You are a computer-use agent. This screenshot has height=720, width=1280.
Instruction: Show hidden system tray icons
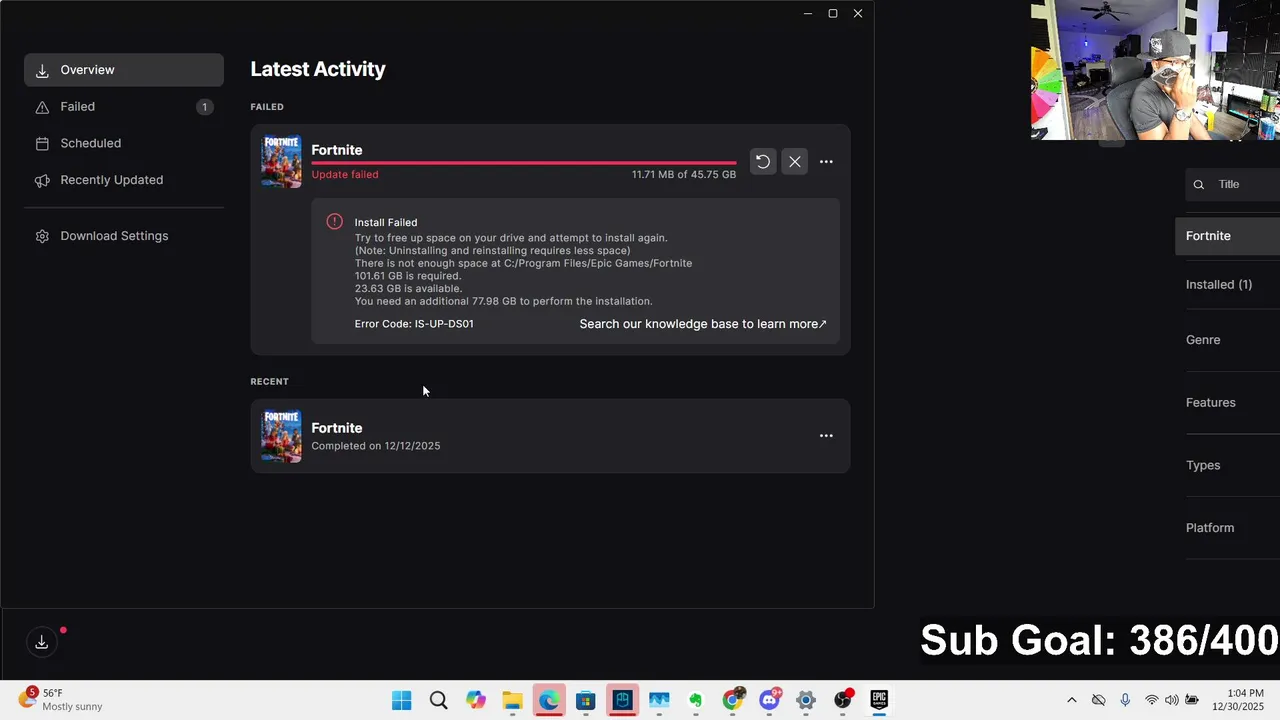[x=1072, y=700]
